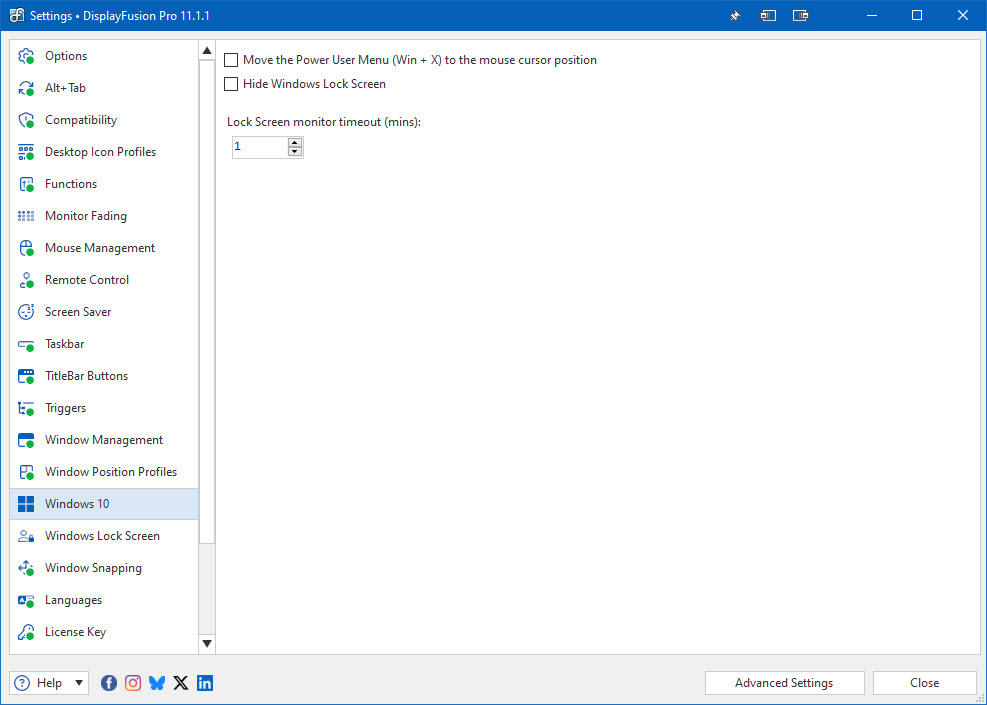Click the Screen Saver sidebar icon

(26, 312)
